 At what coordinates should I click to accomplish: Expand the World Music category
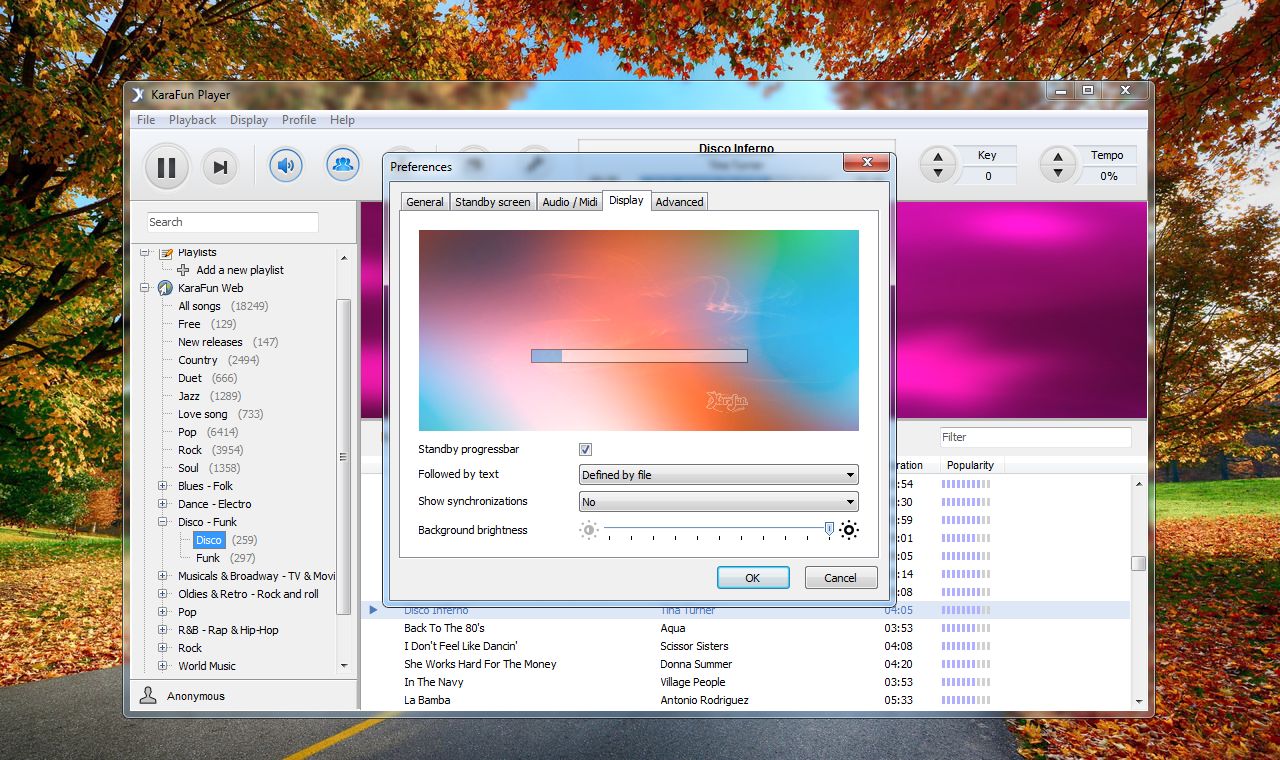tap(163, 666)
